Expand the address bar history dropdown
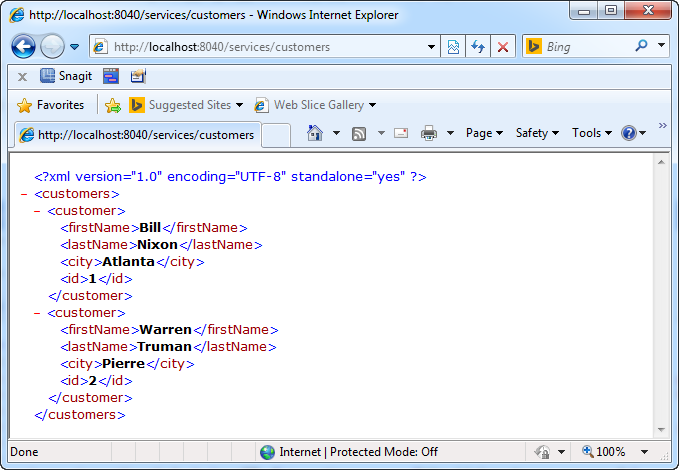This screenshot has width=679, height=470. coord(431,46)
